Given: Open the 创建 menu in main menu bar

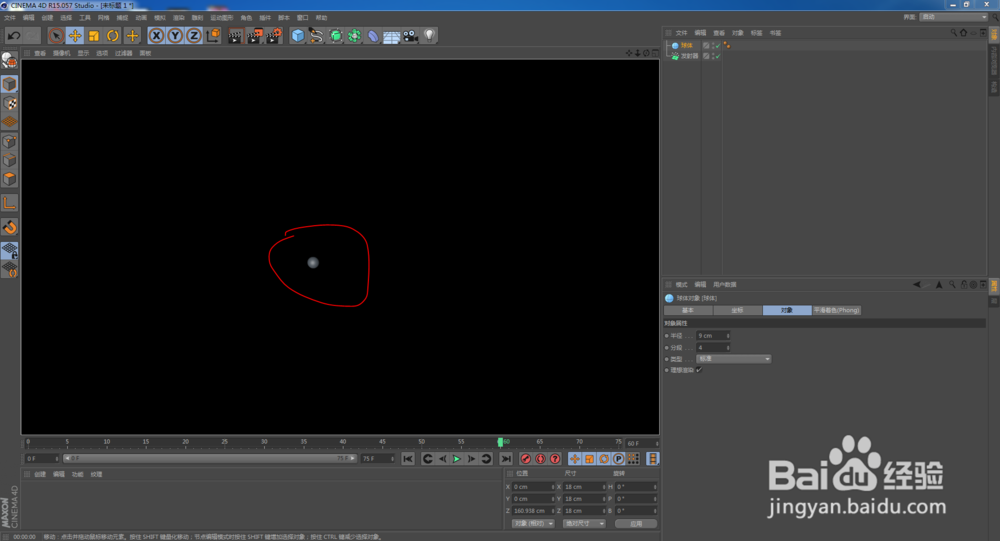Looking at the screenshot, I should tap(47, 18).
